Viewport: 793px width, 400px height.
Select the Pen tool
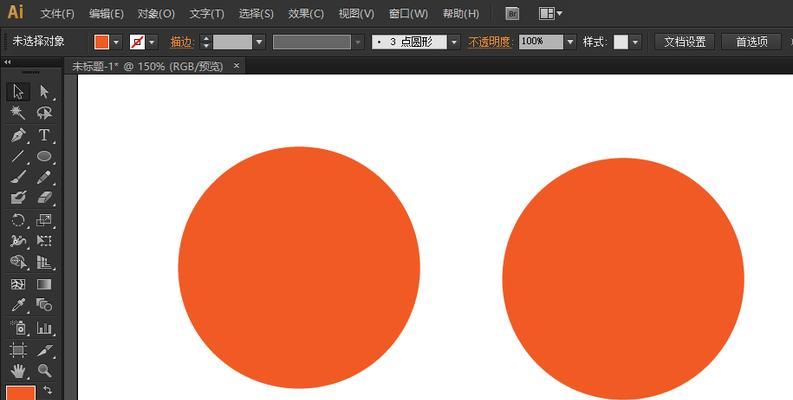point(18,136)
